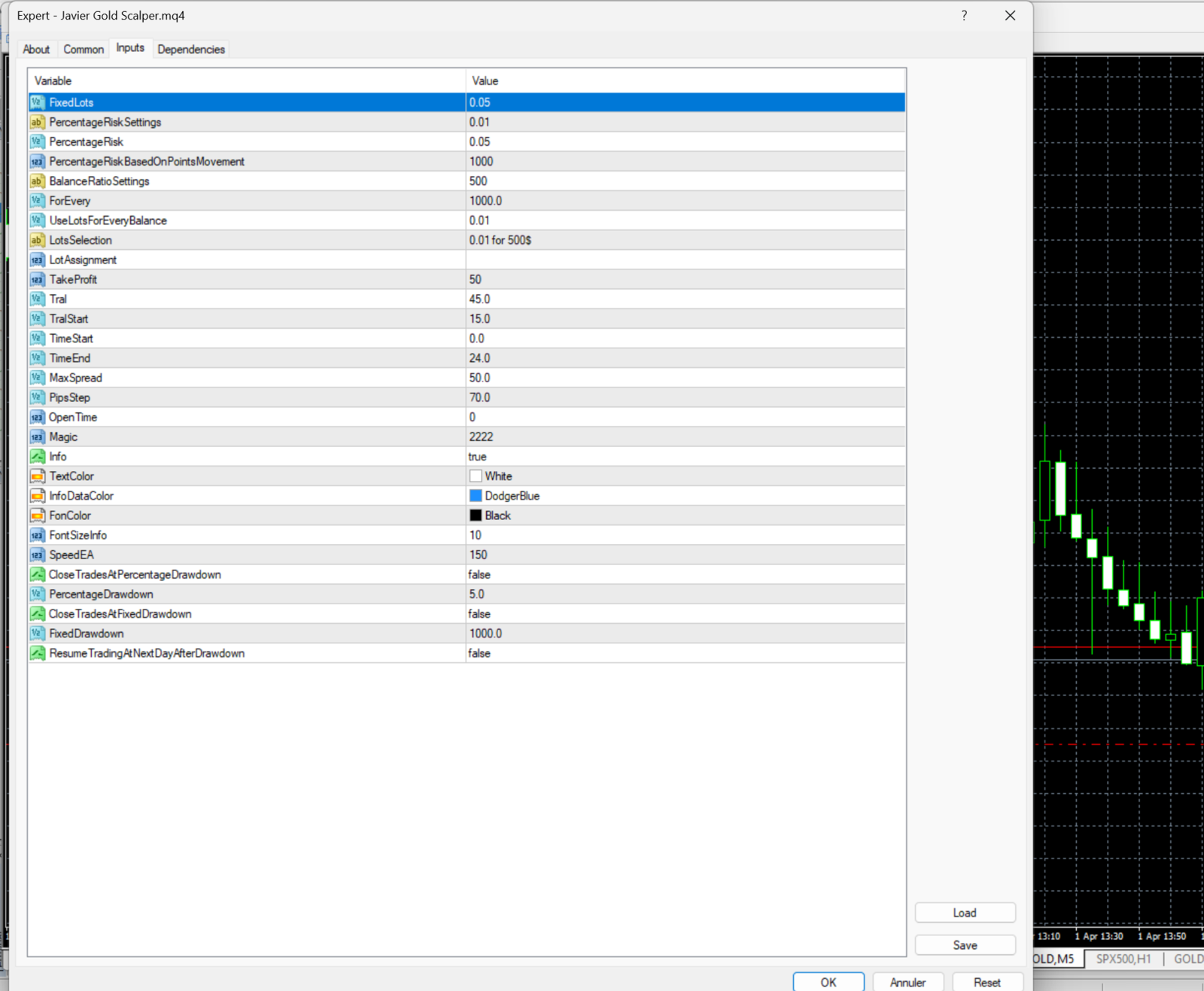Click the black FonColor swatch
Viewport: 1204px width, 991px height.
(476, 515)
